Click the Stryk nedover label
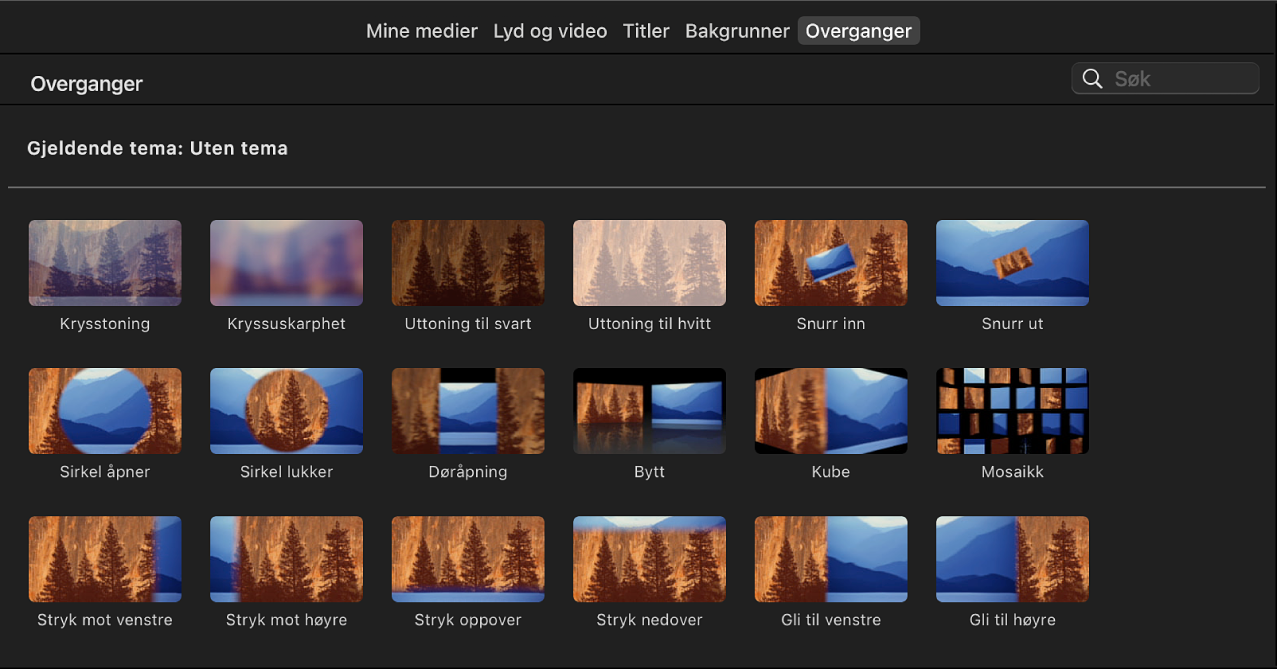Viewport: 1277px width, 670px height. pos(649,620)
